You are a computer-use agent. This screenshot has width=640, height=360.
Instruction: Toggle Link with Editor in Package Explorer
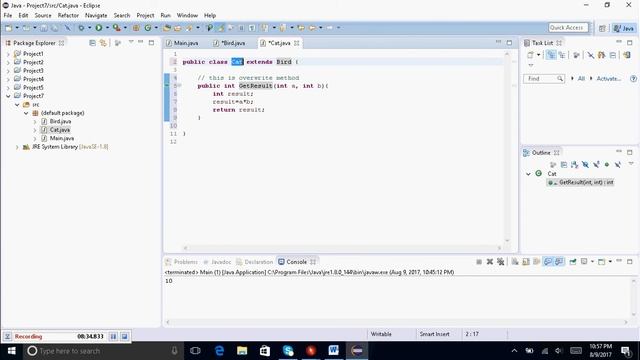tap(103, 42)
